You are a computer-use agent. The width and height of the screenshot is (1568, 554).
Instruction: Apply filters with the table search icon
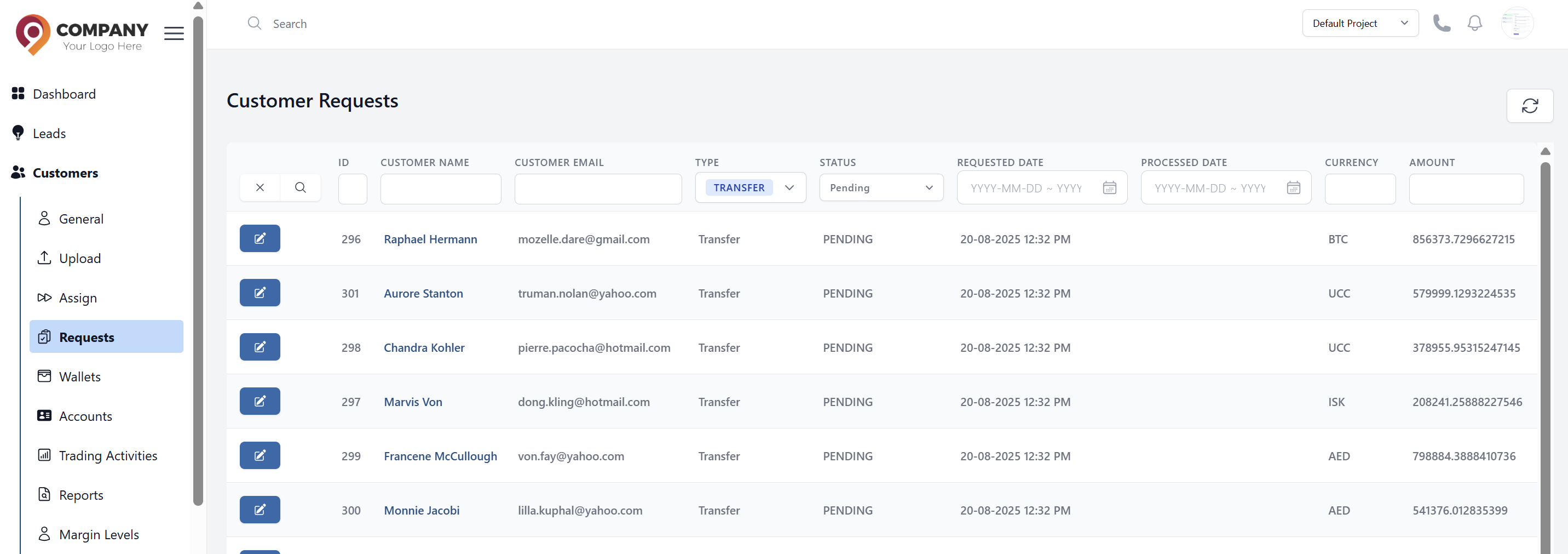click(301, 188)
